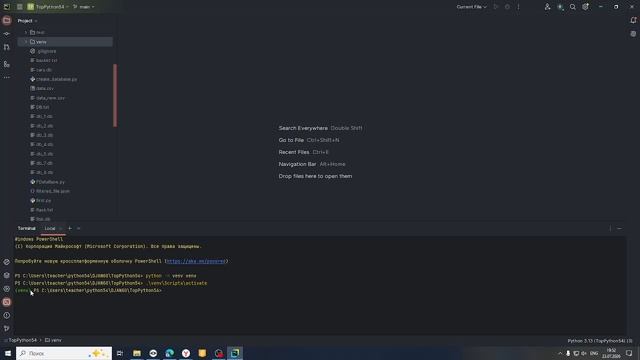Image resolution: width=640 pixels, height=360 pixels.
Task: Open the Services tool window icon
Action: tap(7, 289)
